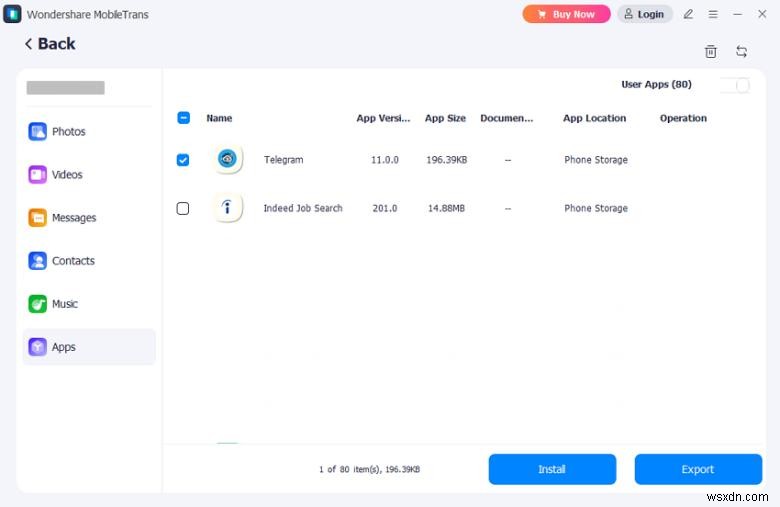Click the User Apps (80) label

point(656,84)
